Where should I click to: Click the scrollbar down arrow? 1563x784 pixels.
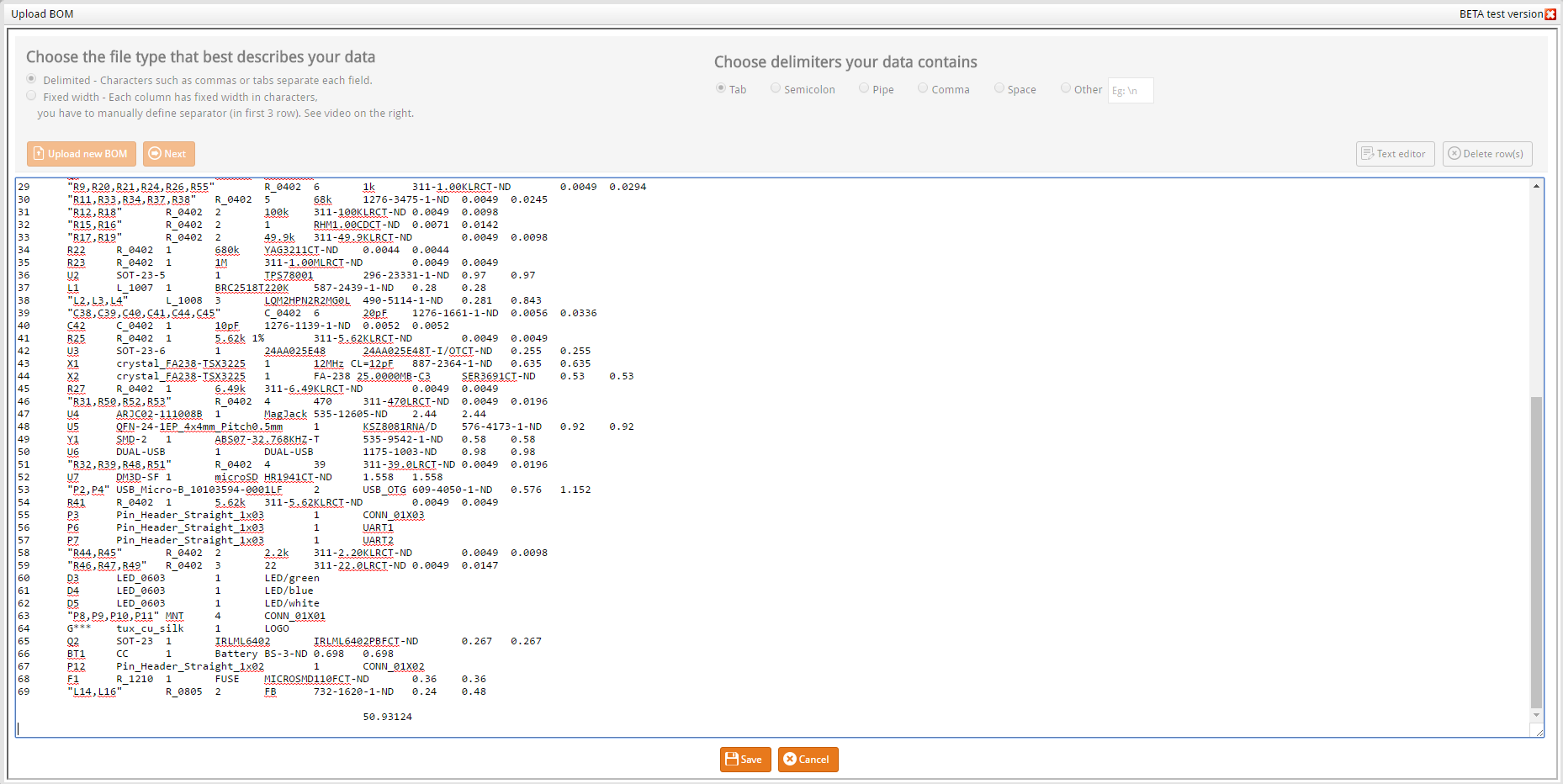1536,715
